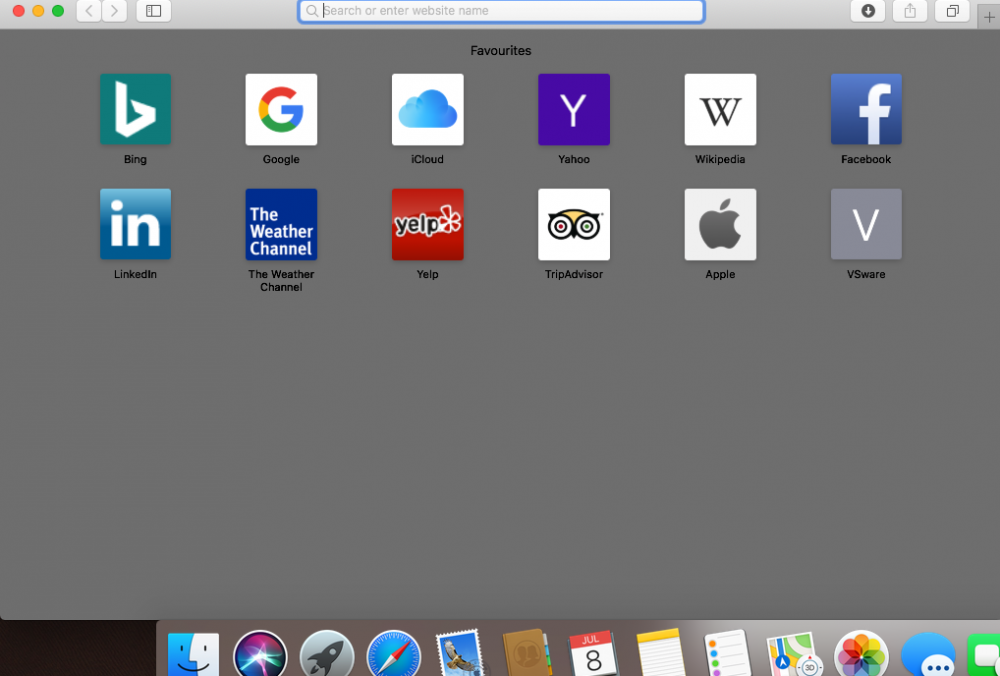Click the Yahoo label text
This screenshot has width=1000, height=676.
click(574, 159)
